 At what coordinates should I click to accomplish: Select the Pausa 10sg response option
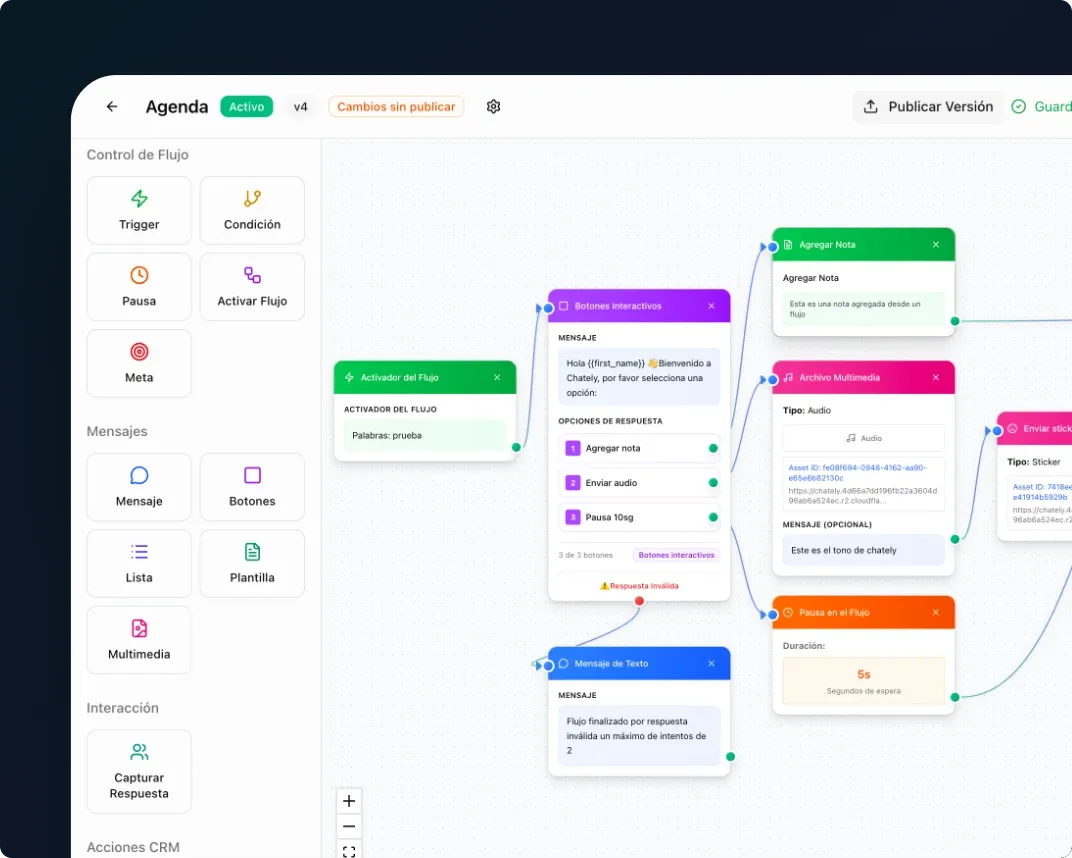pyautogui.click(x=639, y=518)
